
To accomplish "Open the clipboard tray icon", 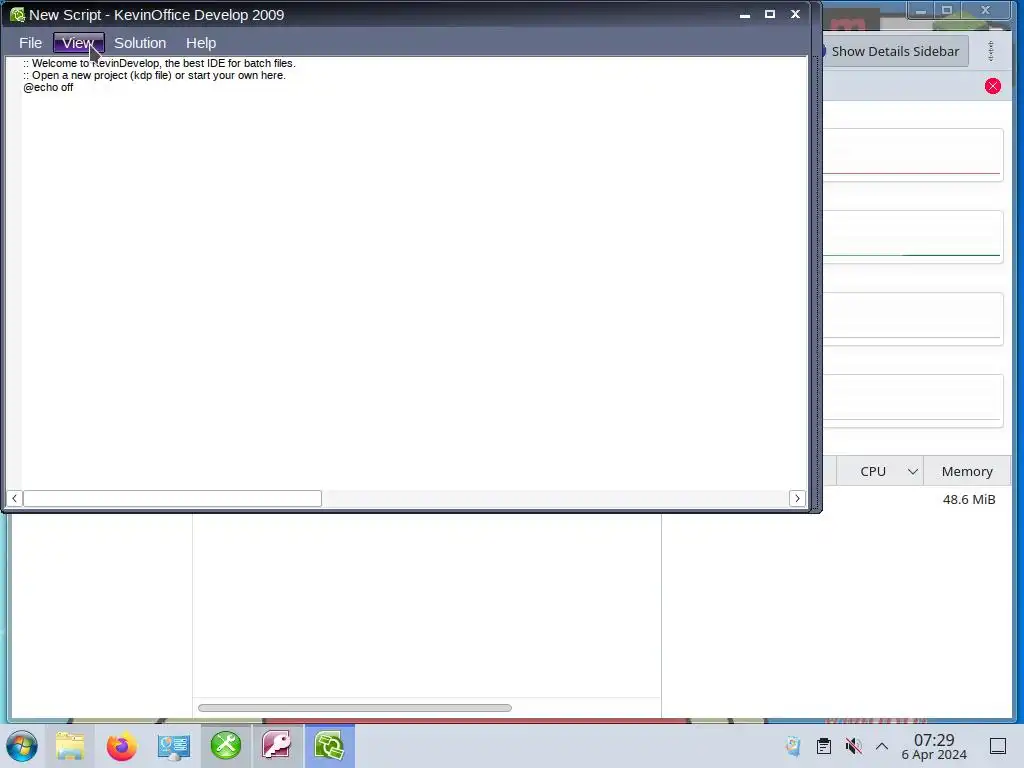I will [x=824, y=746].
